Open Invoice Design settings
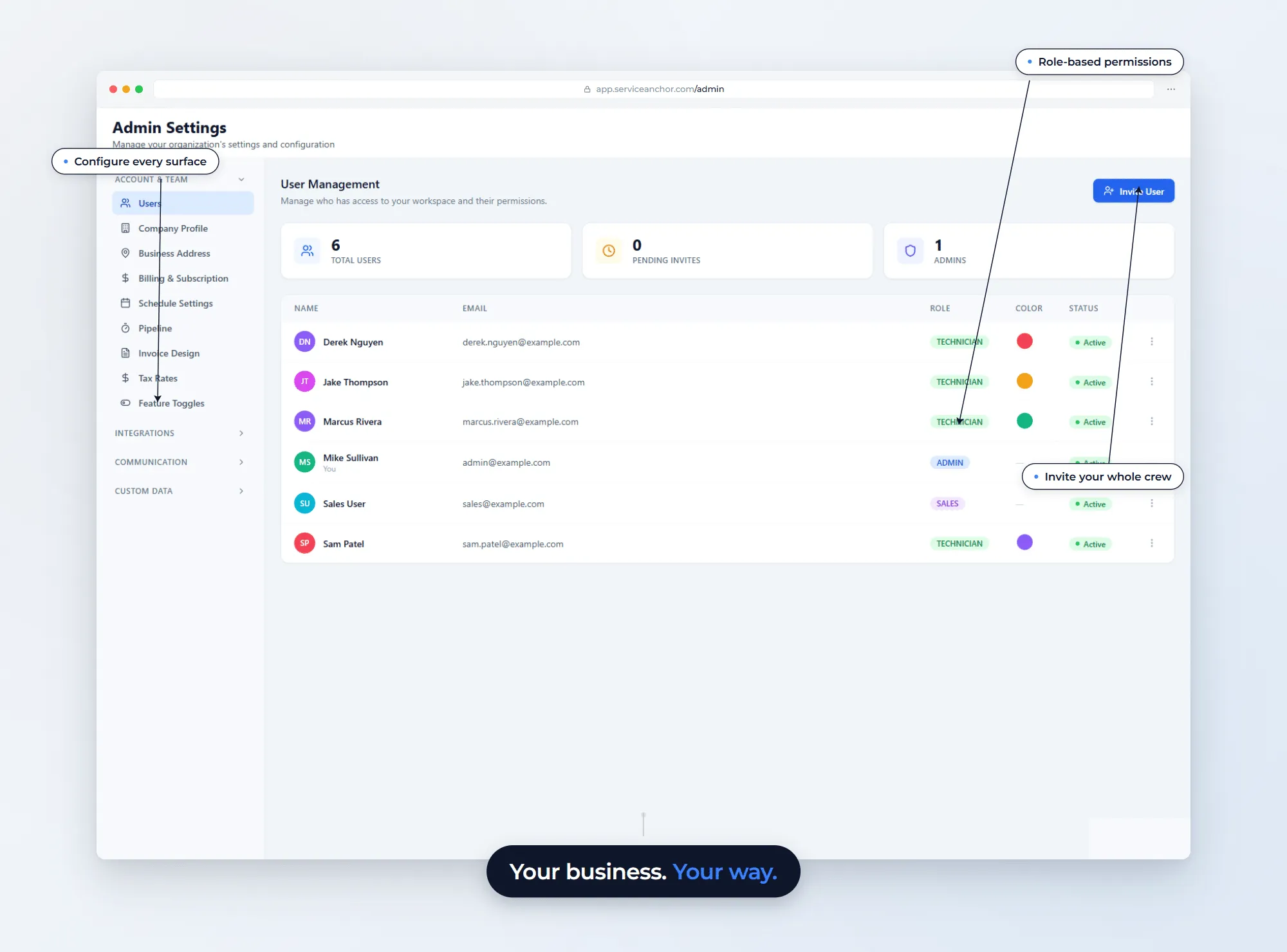 pos(183,354)
